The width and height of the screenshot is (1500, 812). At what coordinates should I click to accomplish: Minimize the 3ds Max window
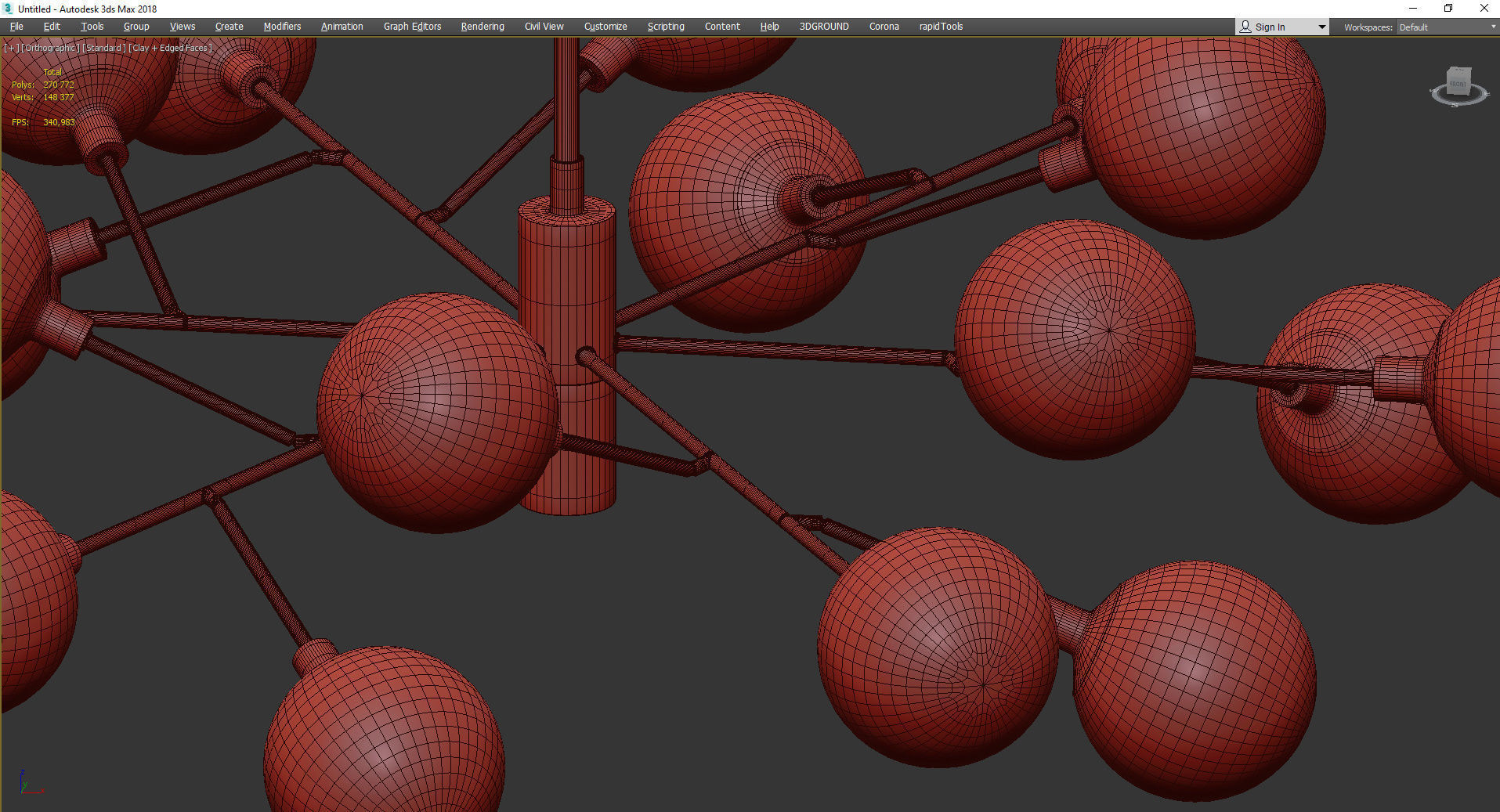(x=1413, y=9)
